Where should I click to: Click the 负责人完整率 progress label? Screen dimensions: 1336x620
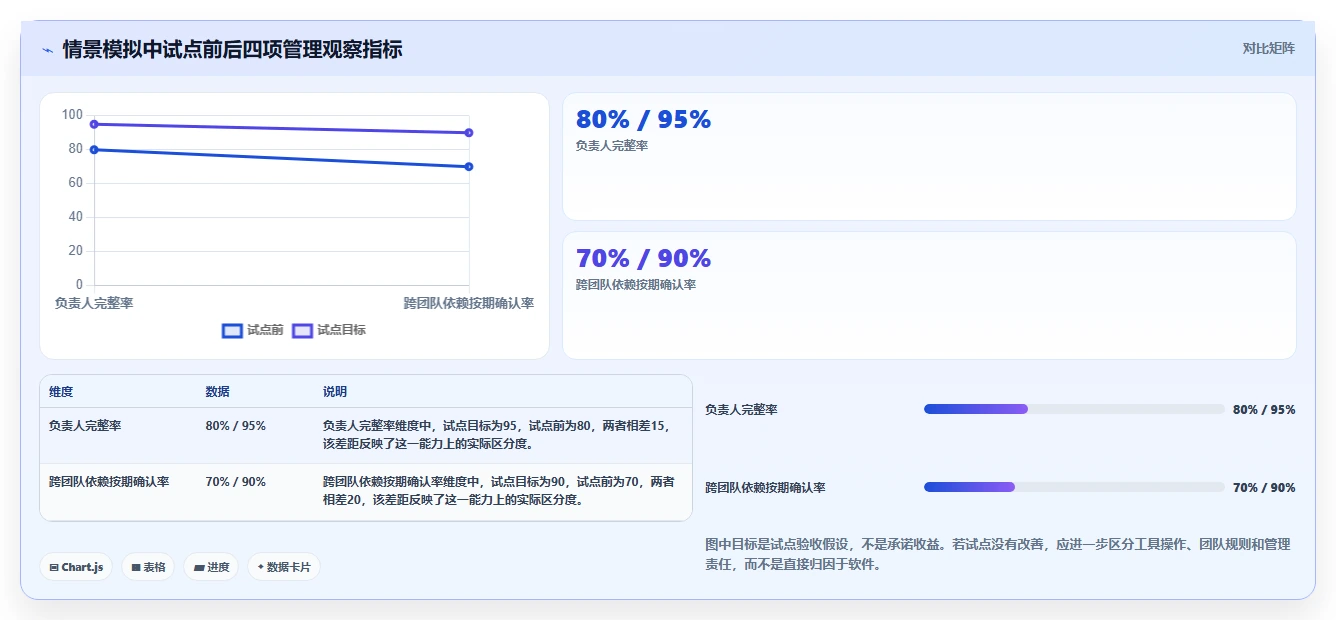(741, 410)
